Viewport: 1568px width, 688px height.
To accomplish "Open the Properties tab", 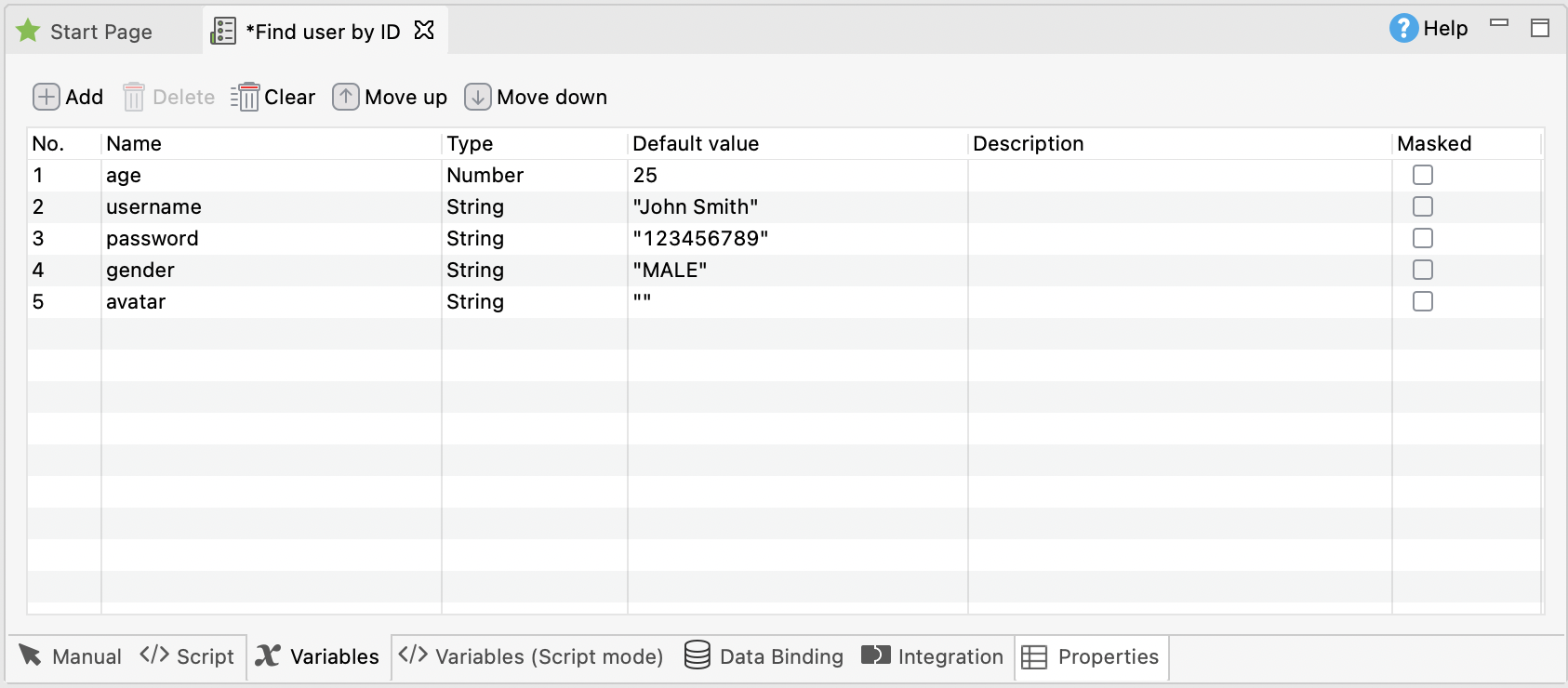I will pyautogui.click(x=1091, y=656).
